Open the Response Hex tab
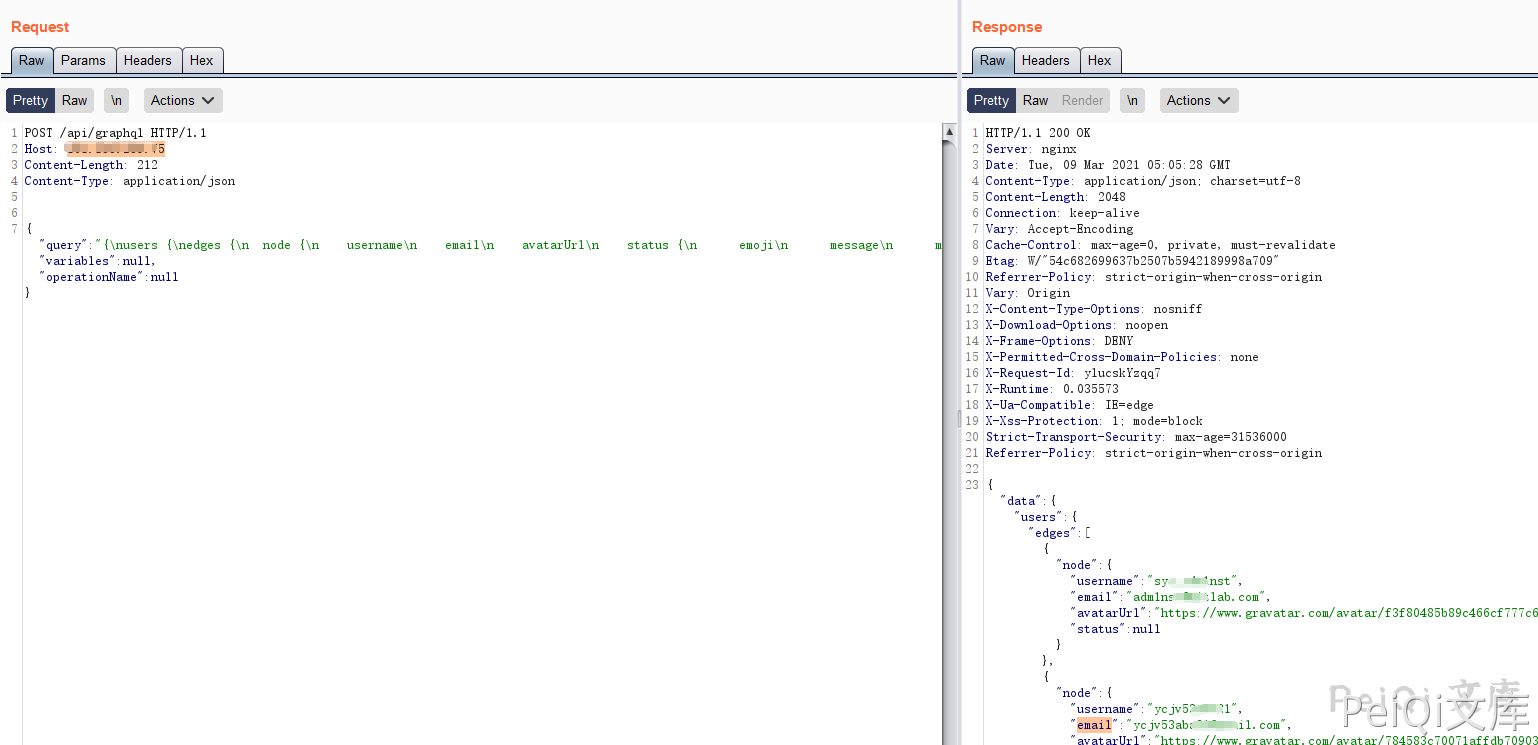1538x745 pixels. coord(1099,60)
